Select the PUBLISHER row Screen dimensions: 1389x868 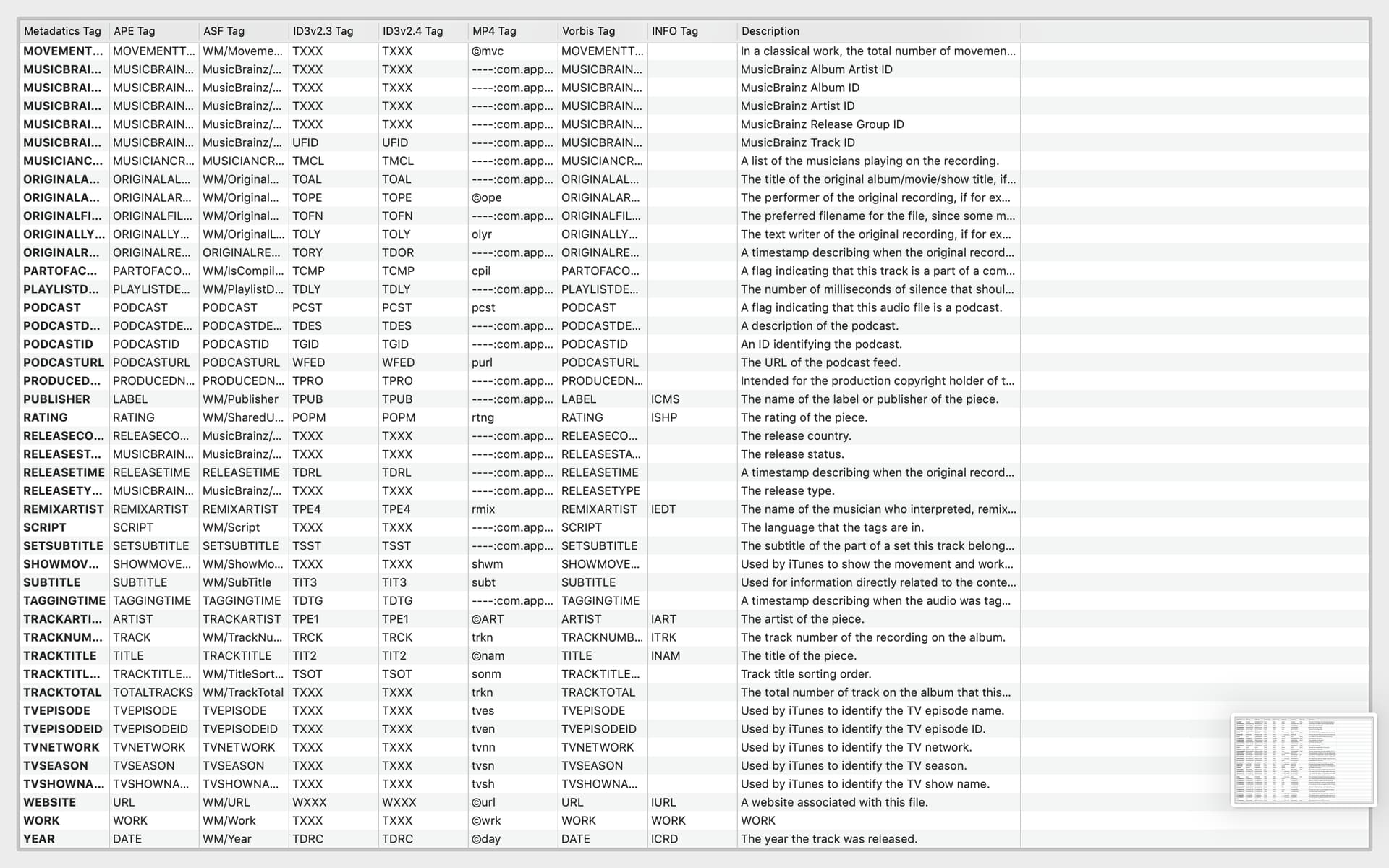click(56, 399)
